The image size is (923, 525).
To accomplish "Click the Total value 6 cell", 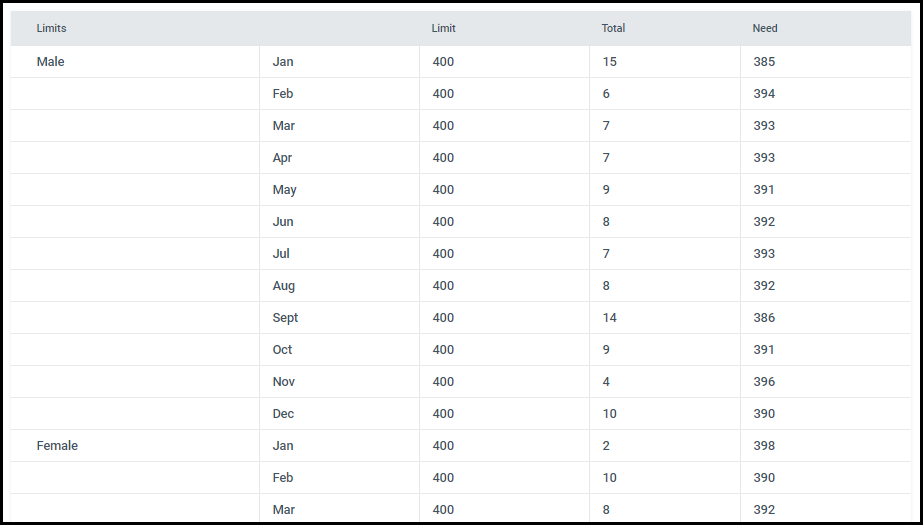I will pyautogui.click(x=665, y=94).
